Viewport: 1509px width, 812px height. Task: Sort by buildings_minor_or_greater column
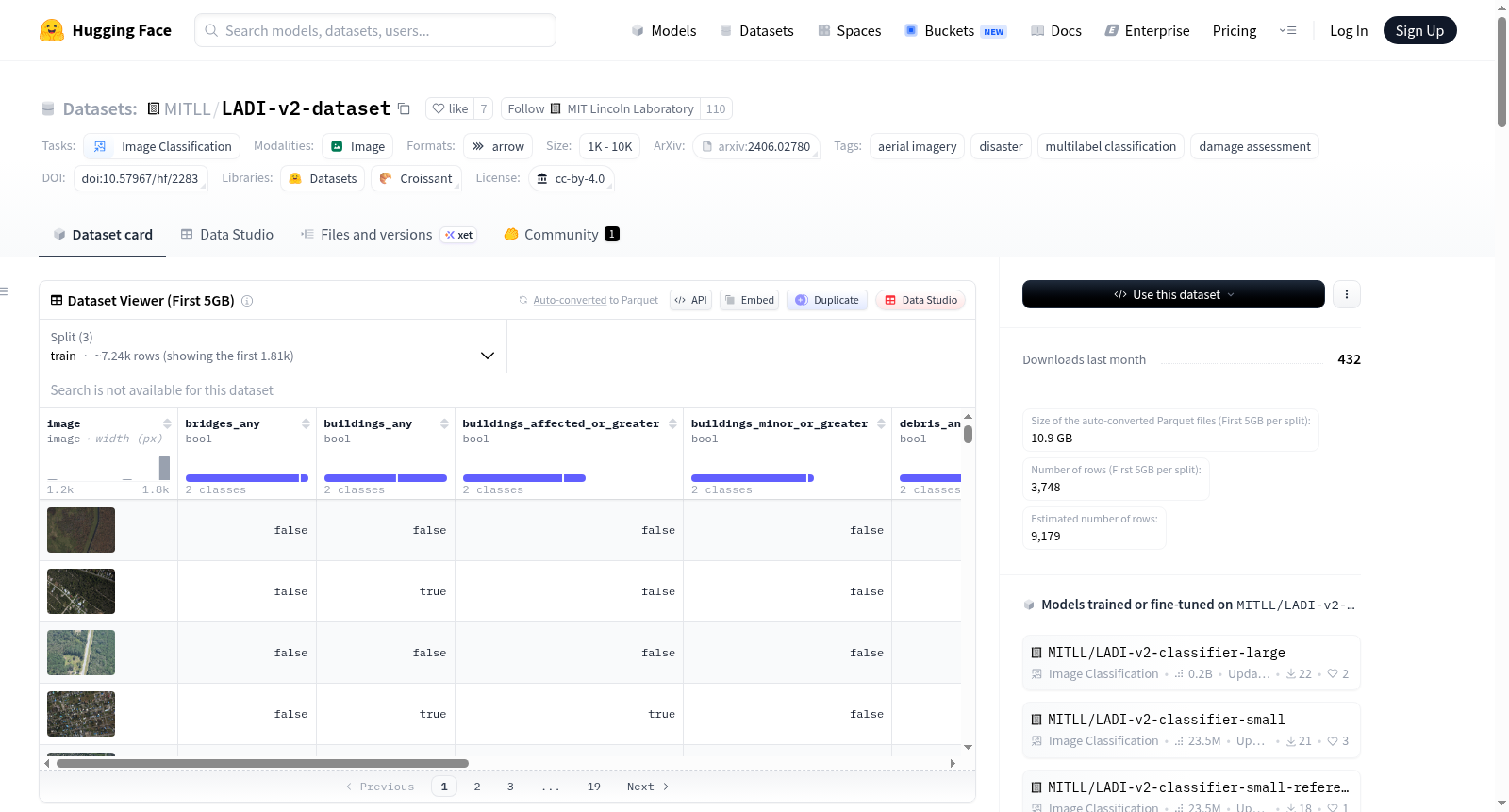click(x=881, y=423)
